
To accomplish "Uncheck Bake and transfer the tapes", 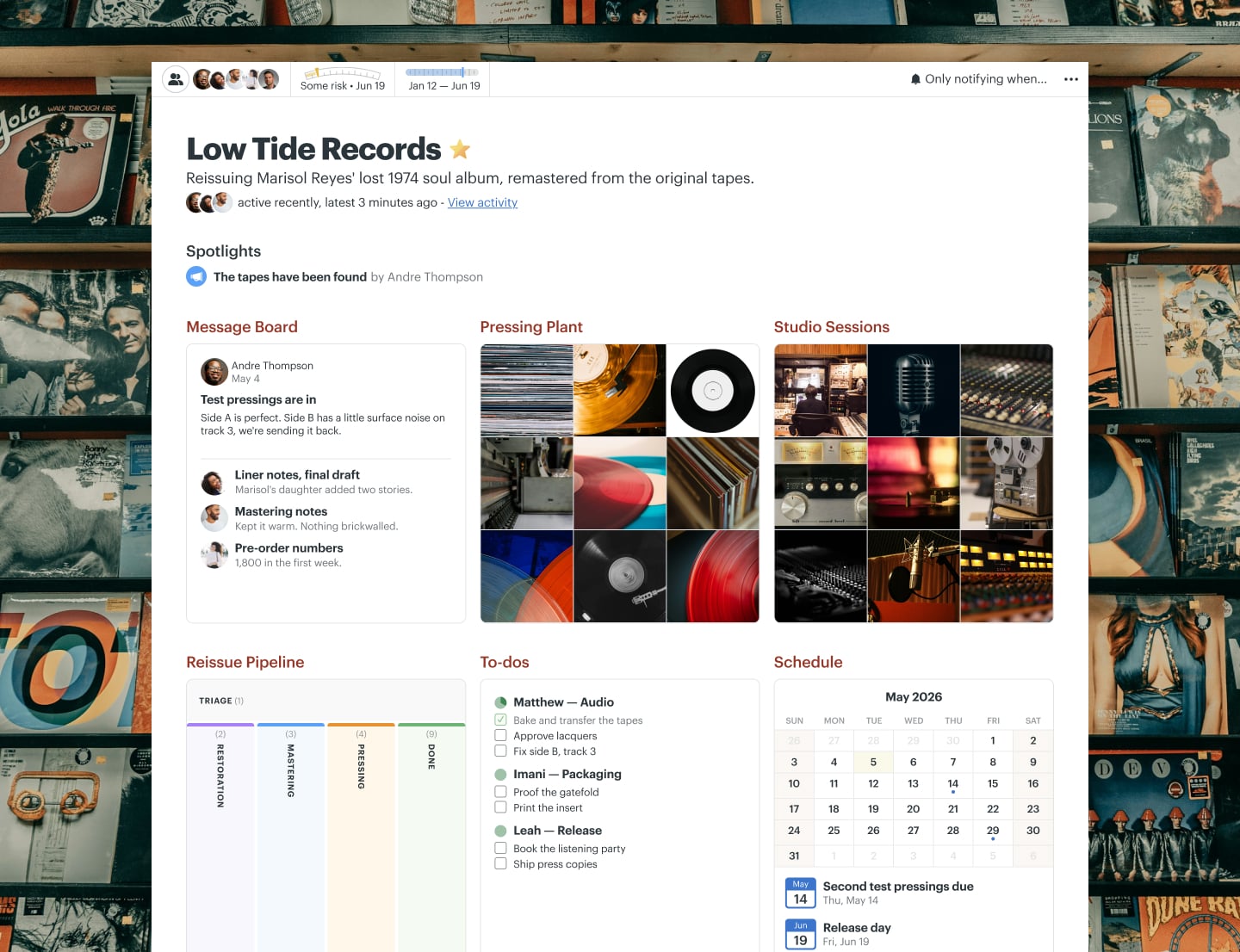I will (500, 720).
